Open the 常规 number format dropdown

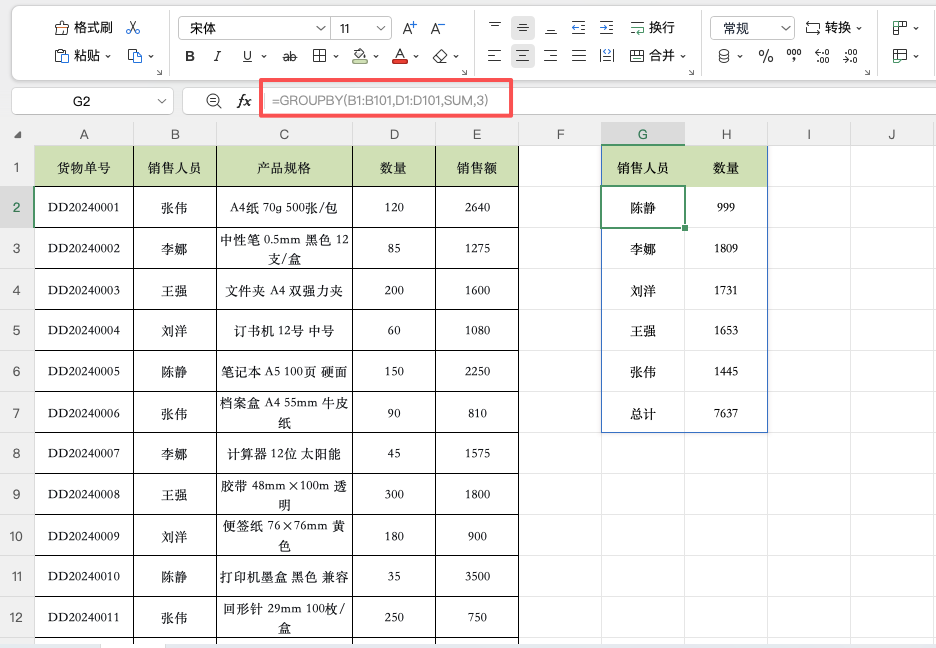(x=752, y=28)
